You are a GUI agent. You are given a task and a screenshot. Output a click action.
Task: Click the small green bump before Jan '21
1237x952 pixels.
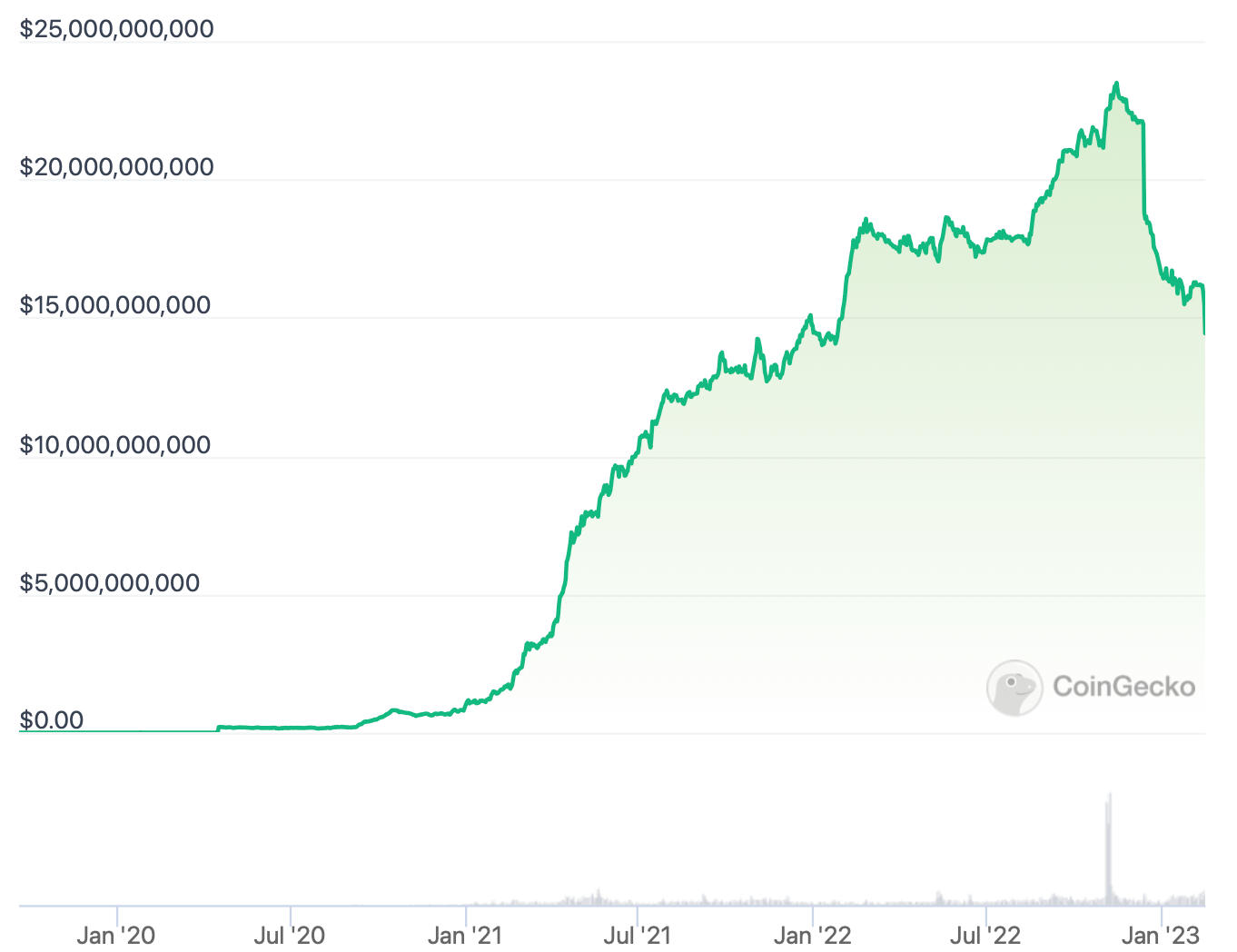tap(393, 710)
